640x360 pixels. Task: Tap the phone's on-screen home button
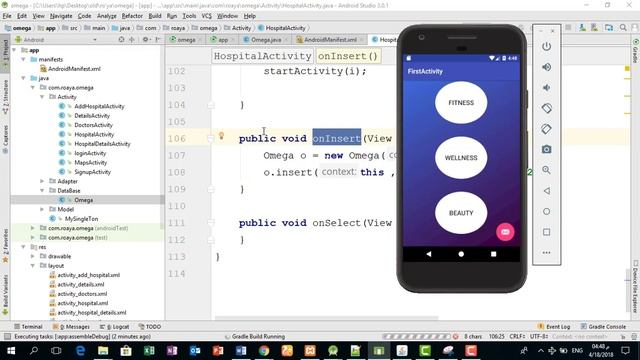(461, 254)
